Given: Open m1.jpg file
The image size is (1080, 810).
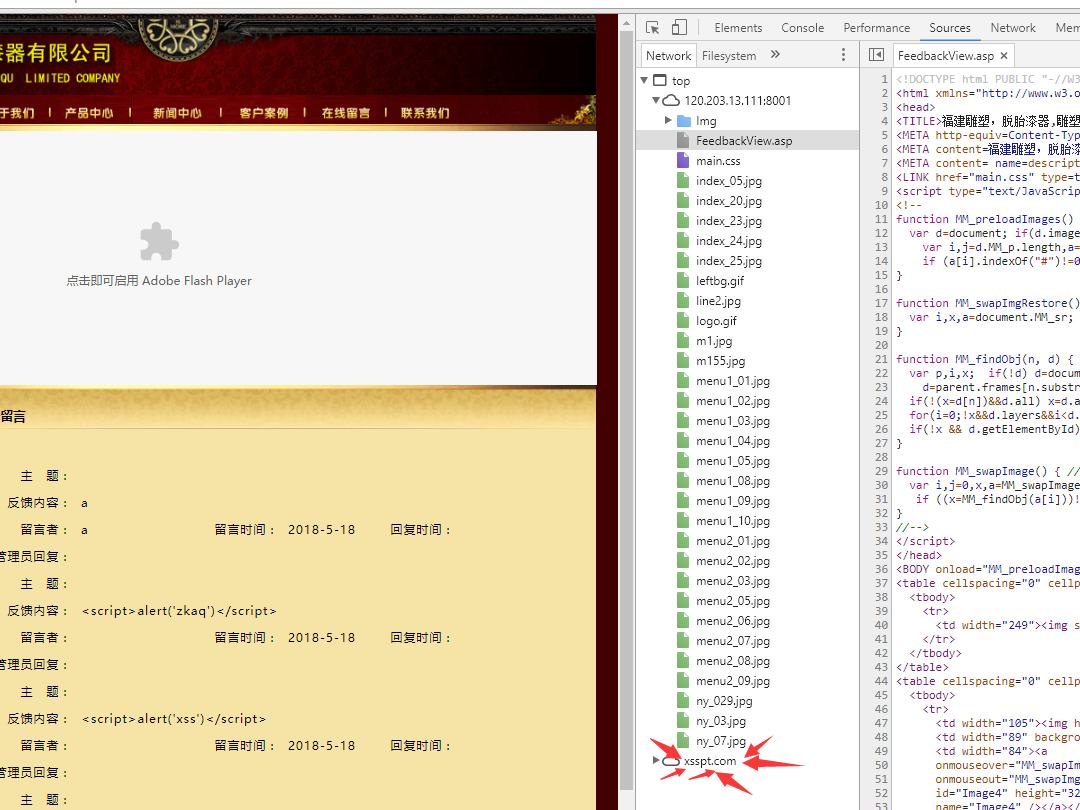Looking at the screenshot, I should 714,340.
